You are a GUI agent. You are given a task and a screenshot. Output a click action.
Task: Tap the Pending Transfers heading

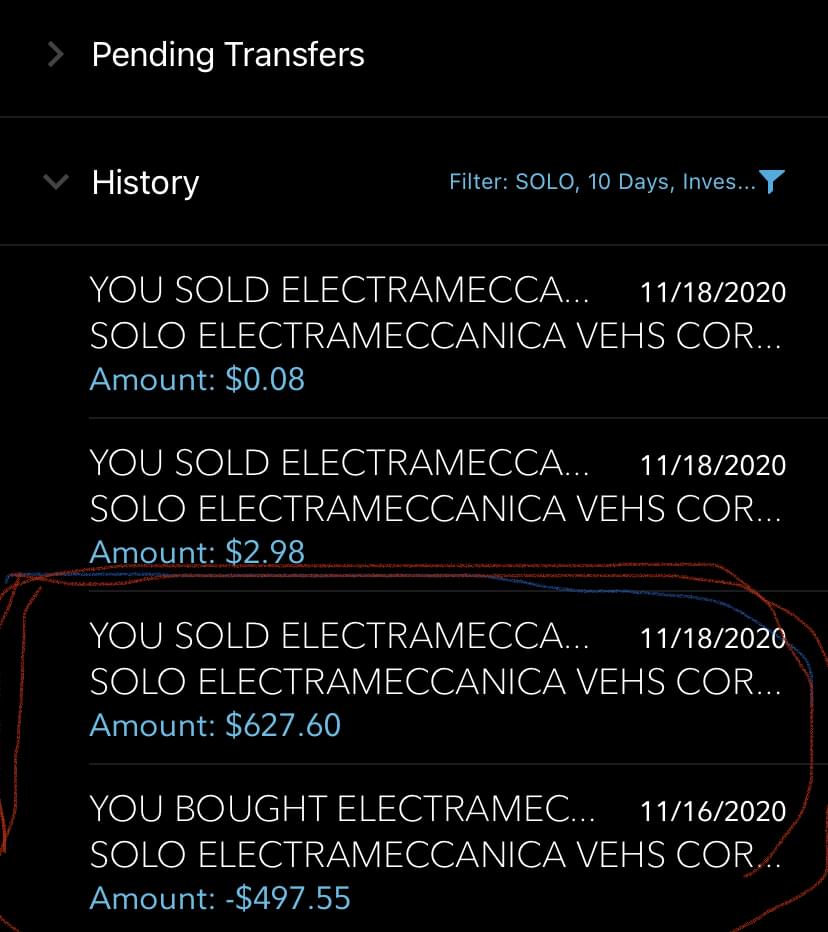click(x=228, y=55)
